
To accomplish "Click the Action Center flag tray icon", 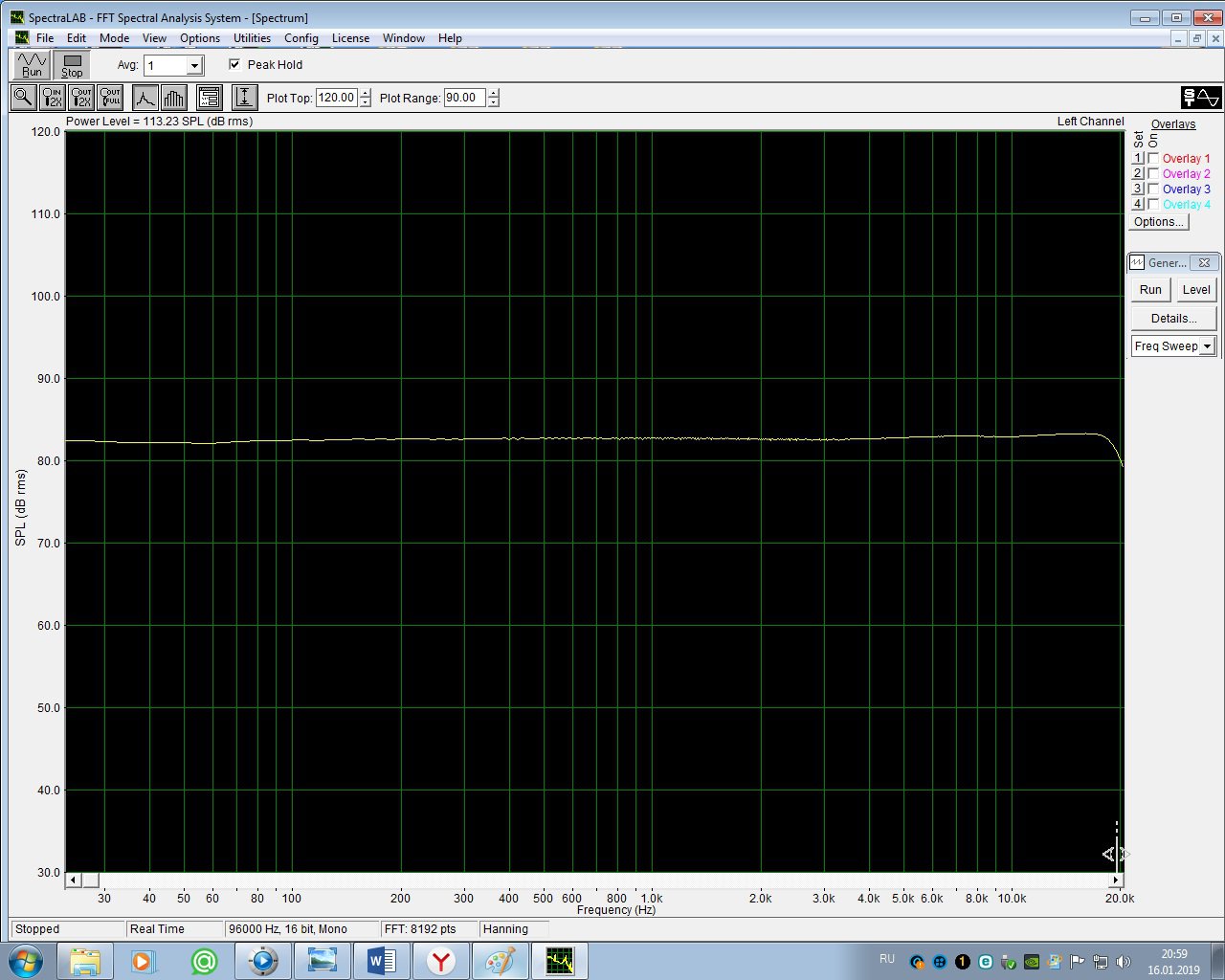I will point(1078,962).
